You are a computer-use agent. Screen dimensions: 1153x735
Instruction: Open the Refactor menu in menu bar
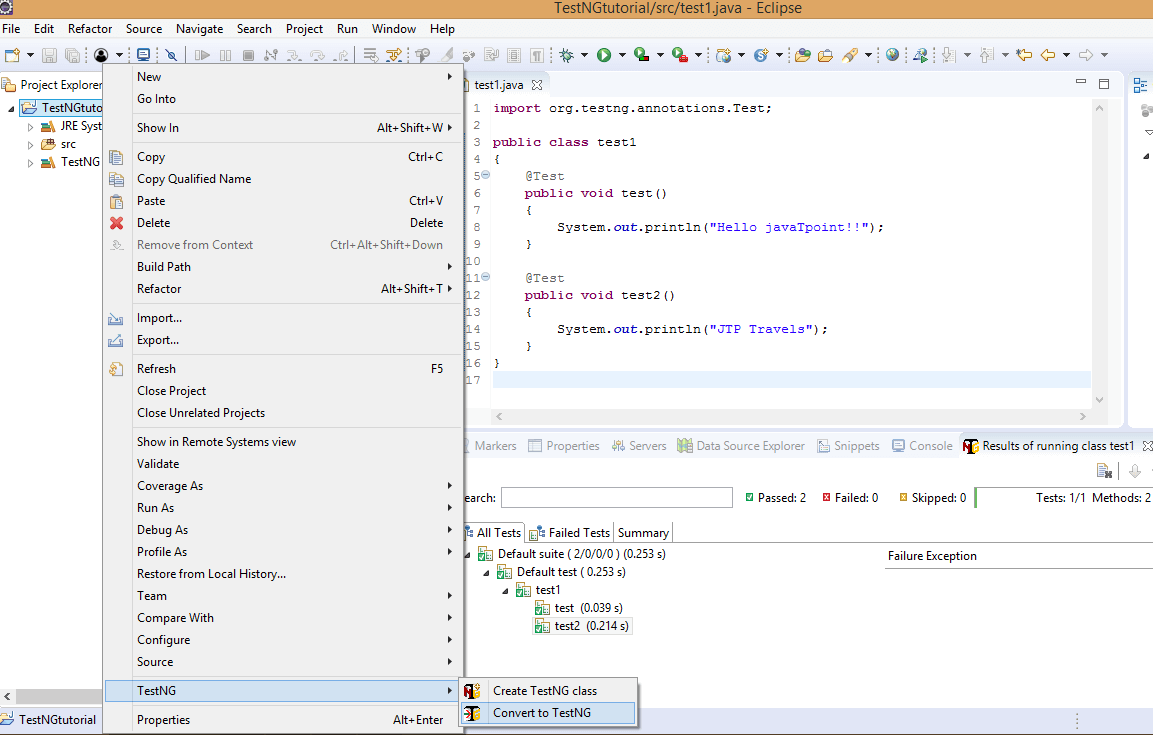click(90, 29)
